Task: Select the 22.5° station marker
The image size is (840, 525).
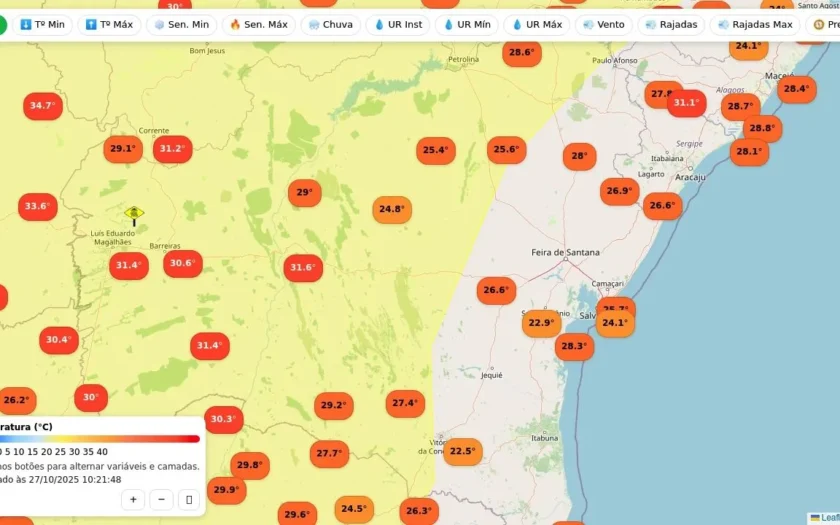Action: 463,451
